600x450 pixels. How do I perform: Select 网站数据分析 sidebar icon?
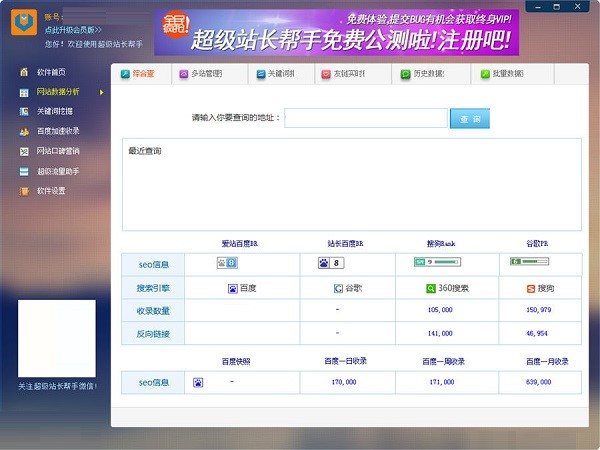pyautogui.click(x=24, y=92)
